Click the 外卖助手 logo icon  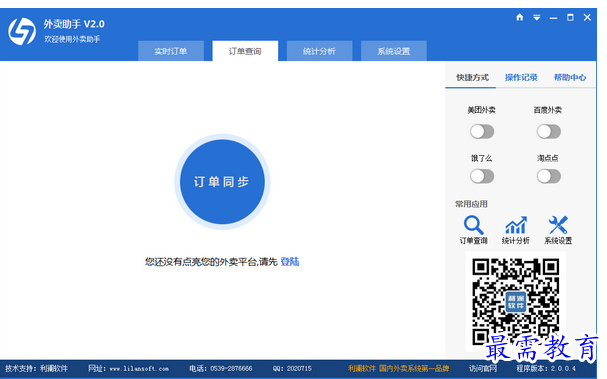click(22, 31)
